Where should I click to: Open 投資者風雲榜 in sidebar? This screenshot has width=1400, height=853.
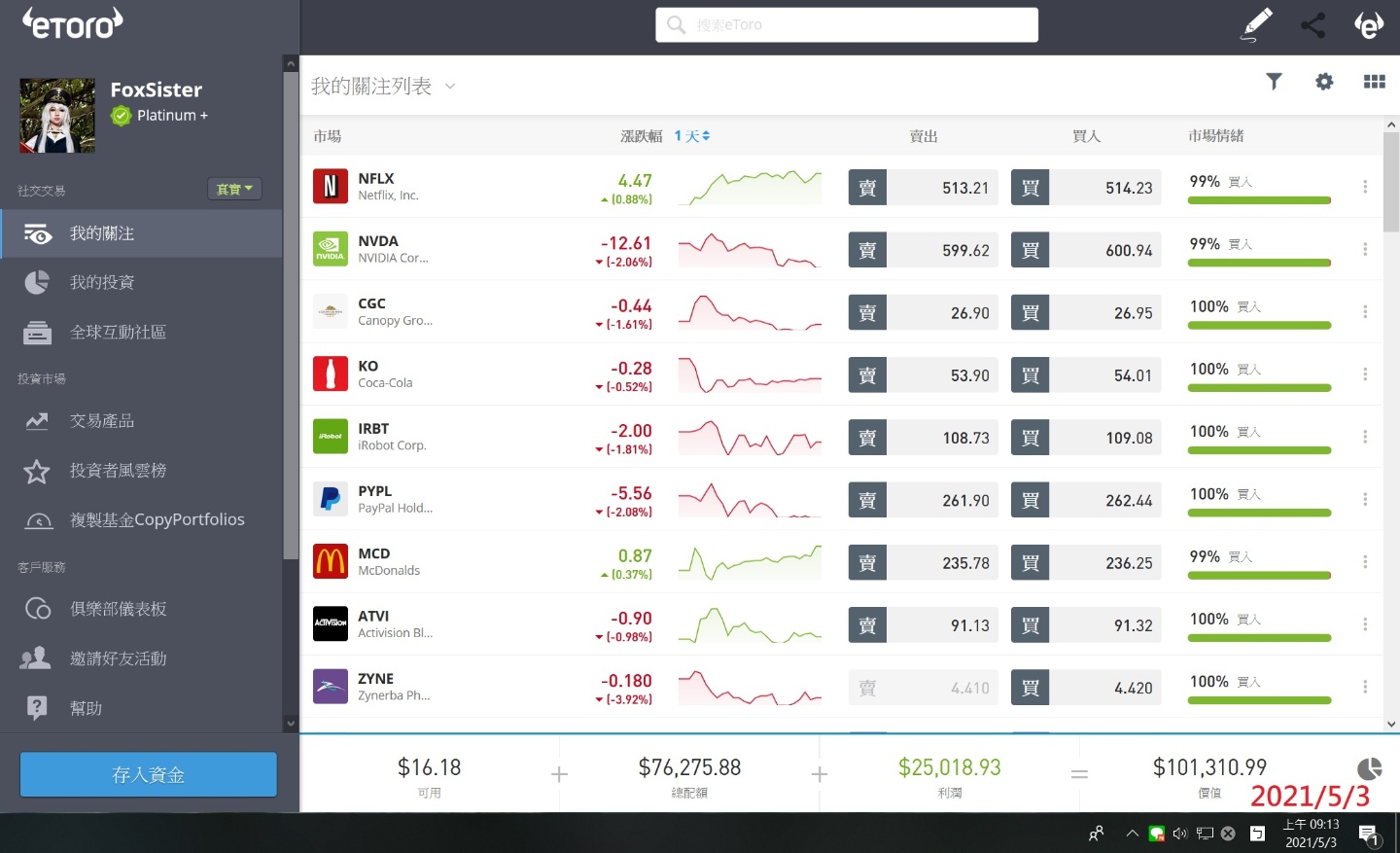[x=142, y=471]
